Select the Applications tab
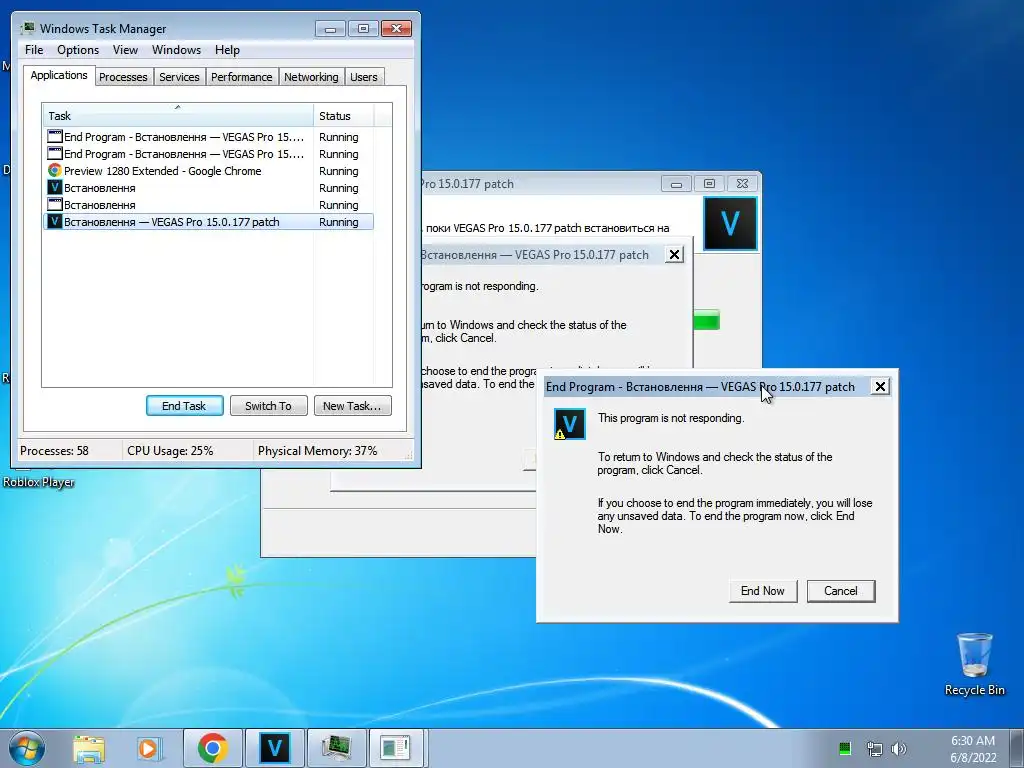Image resolution: width=1024 pixels, height=768 pixels. [59, 75]
